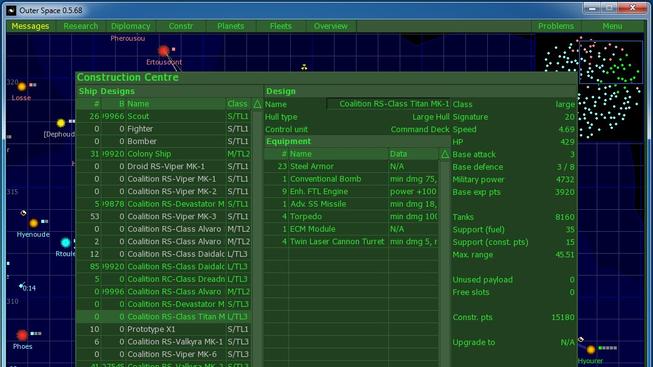Select the Prototype X1 ship design
The height and width of the screenshot is (367, 653).
pos(164,329)
